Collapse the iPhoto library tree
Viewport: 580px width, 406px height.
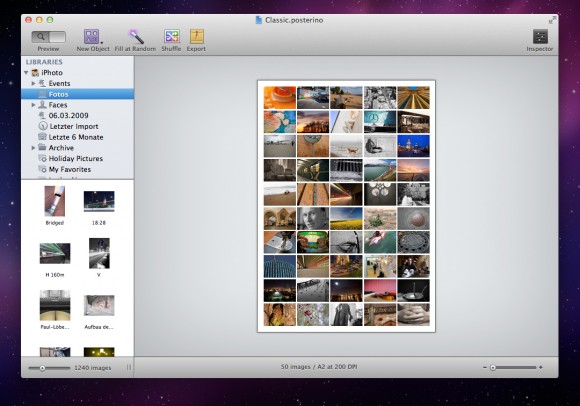coord(26,72)
